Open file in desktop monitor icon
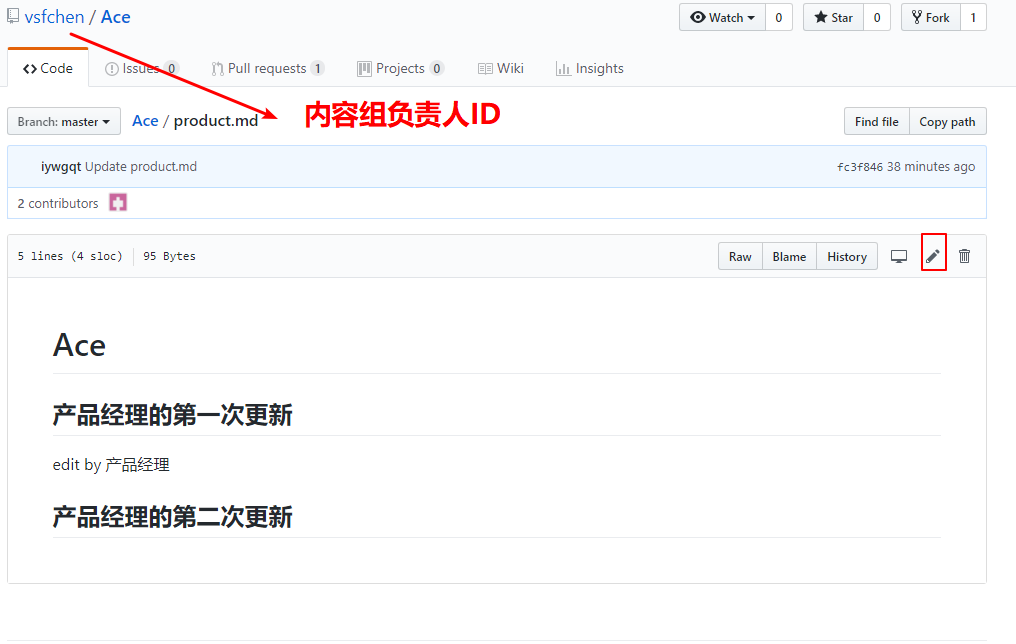1016x644 pixels. pos(899,257)
